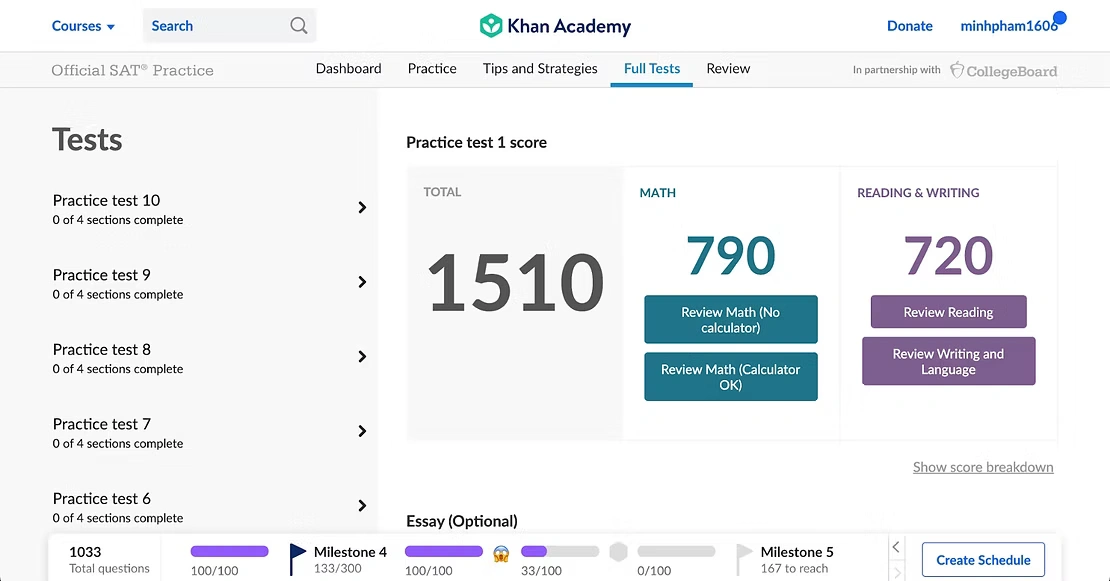Click the Practice test 8 title

[x=101, y=350]
